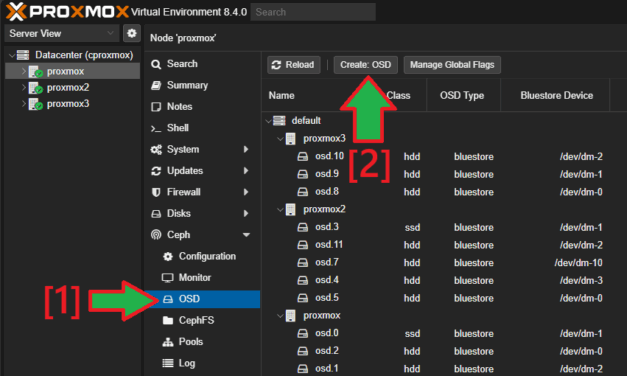
Task: Click the proxmox2 node status icon
Action: 36,88
